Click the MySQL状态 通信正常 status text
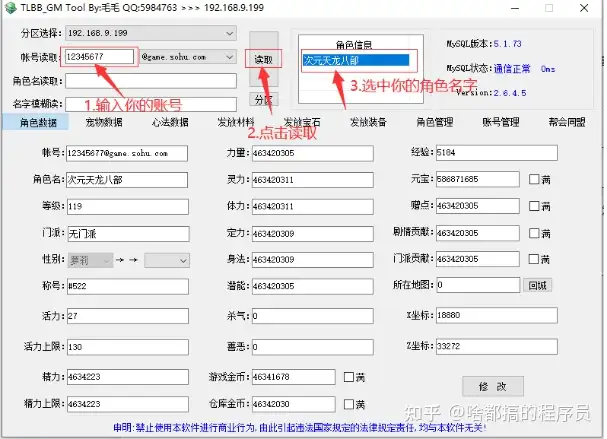The image size is (607, 439). (512, 69)
